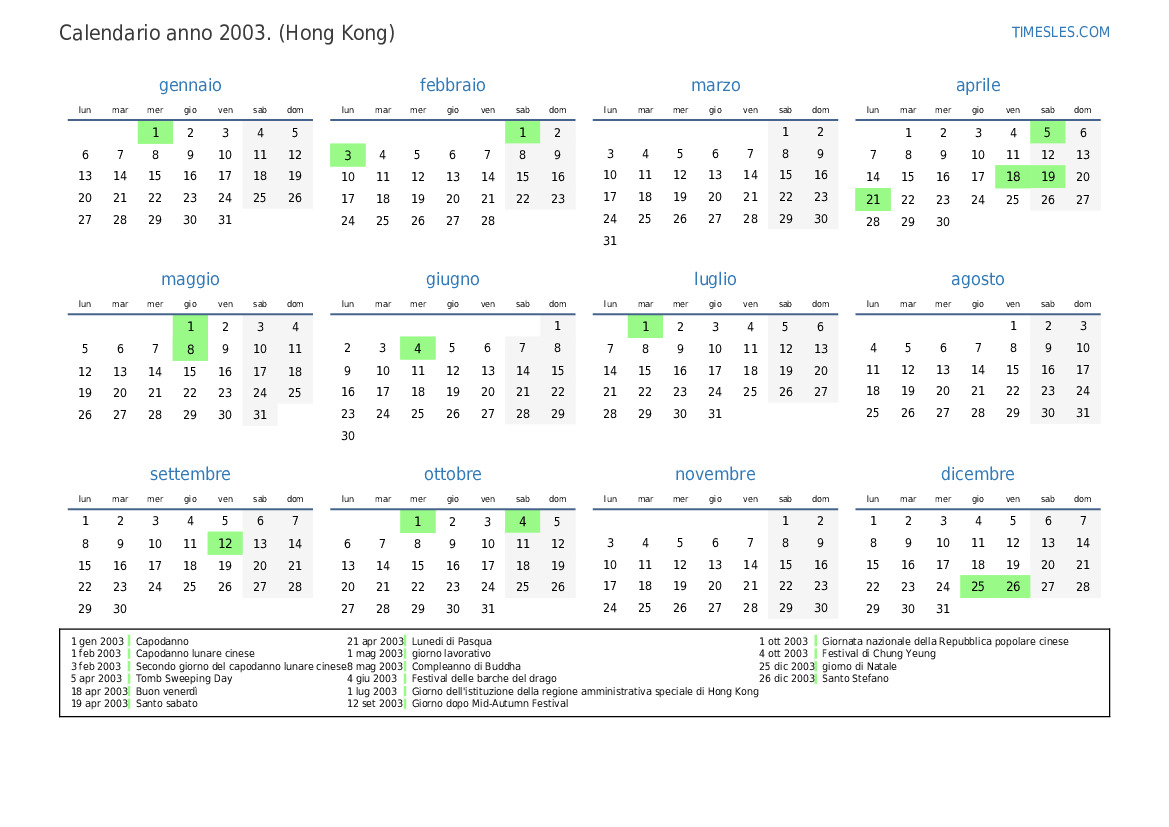Image resolution: width=1169 pixels, height=827 pixels.
Task: Select the settembre month heading
Action: 190,474
